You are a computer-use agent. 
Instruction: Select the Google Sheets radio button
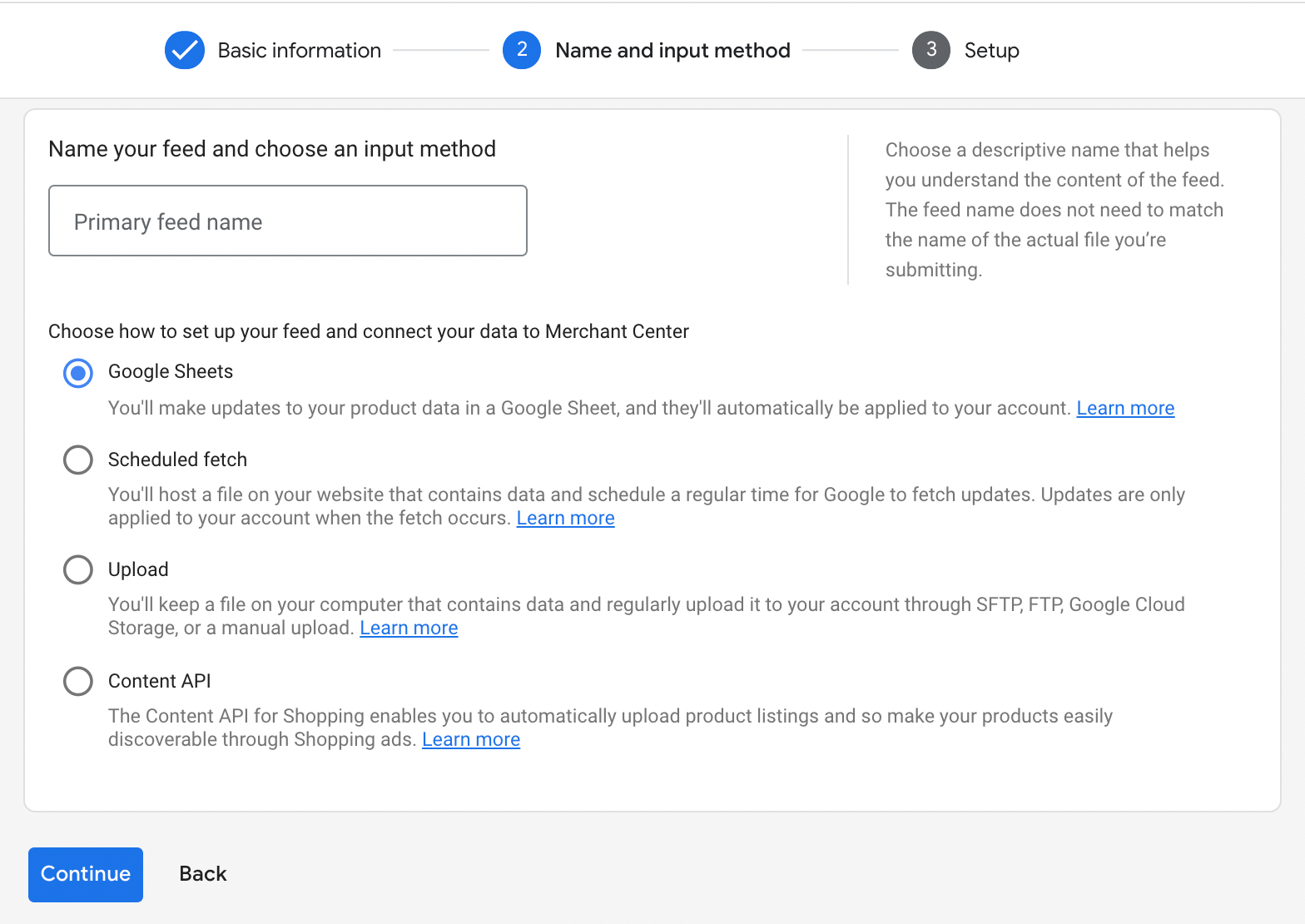[78, 373]
